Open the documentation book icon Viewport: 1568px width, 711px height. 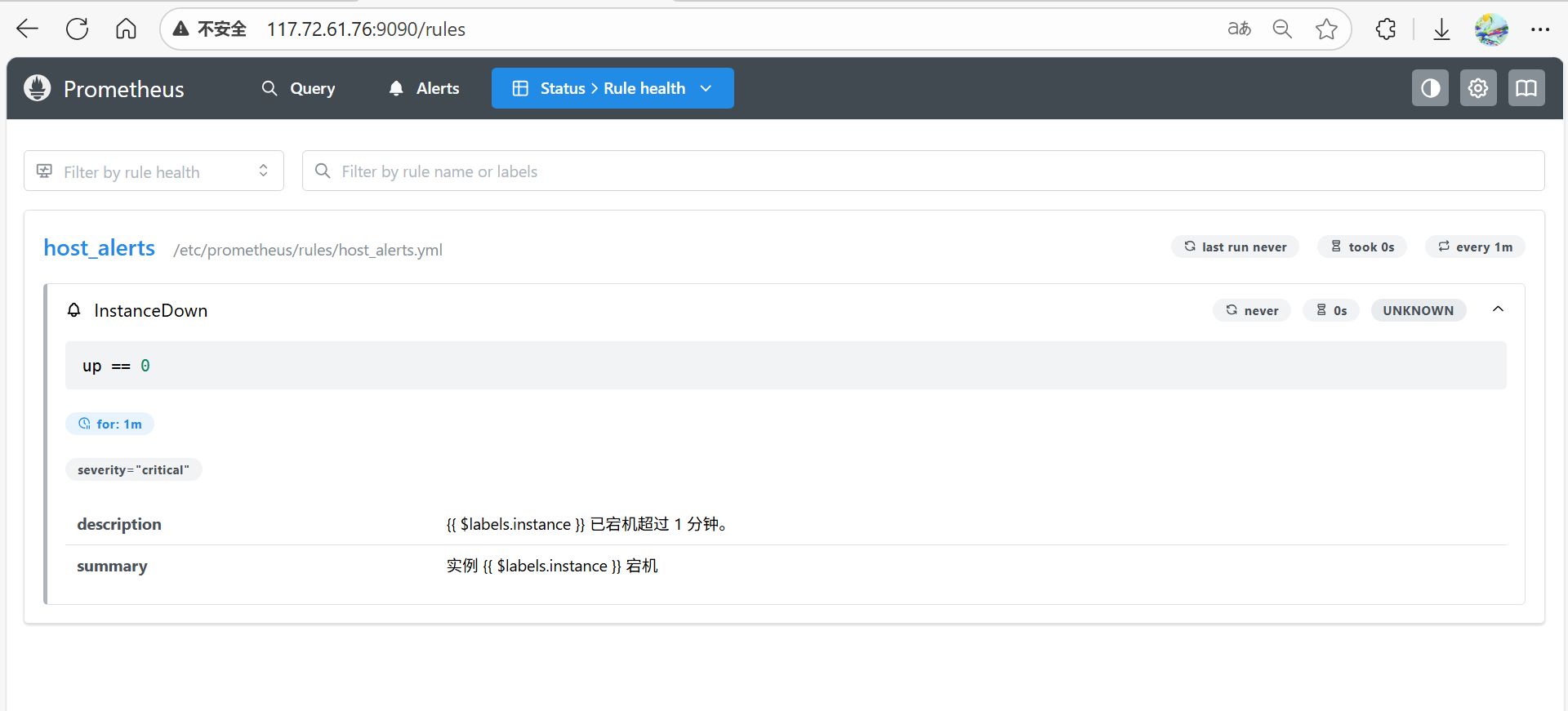tap(1526, 88)
